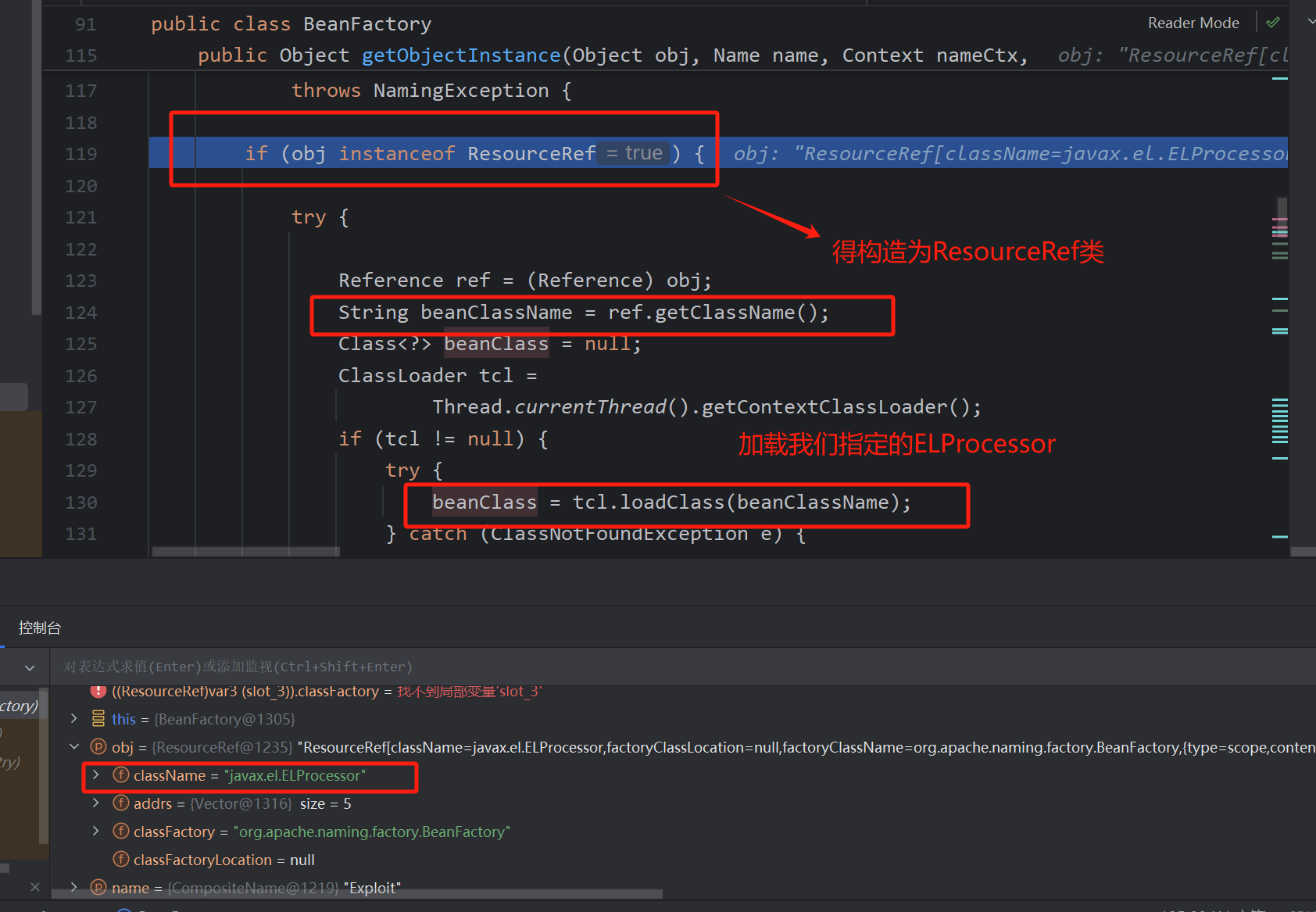This screenshot has width=1316, height=912.
Task: Expand the 'className' field node
Action: [95, 774]
